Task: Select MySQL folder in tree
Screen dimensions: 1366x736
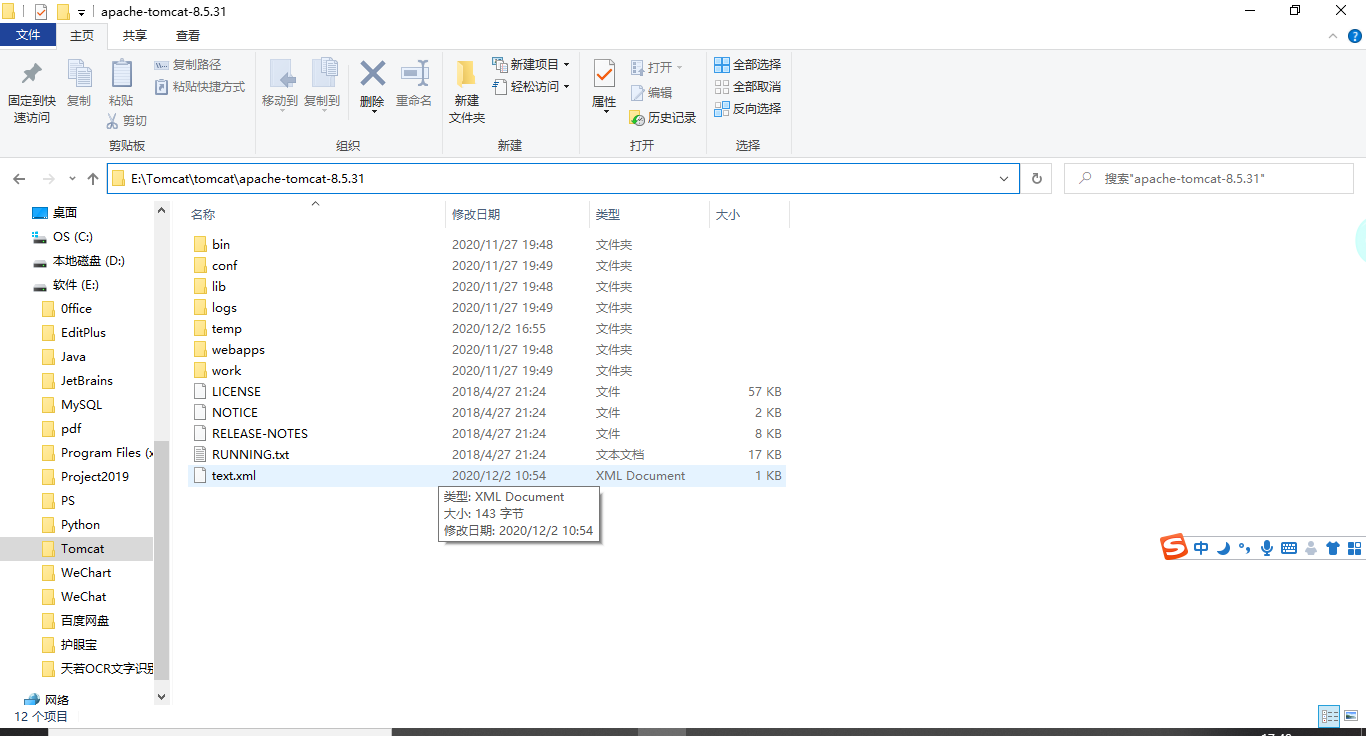Action: coord(81,405)
